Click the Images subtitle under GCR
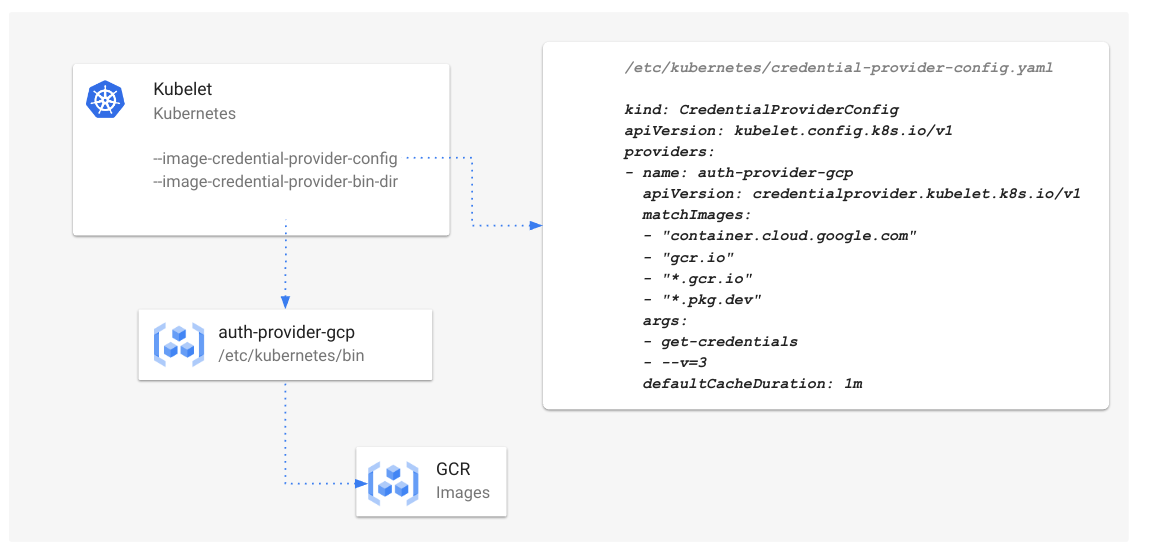Image resolution: width=1150 pixels, height=556 pixels. [463, 492]
